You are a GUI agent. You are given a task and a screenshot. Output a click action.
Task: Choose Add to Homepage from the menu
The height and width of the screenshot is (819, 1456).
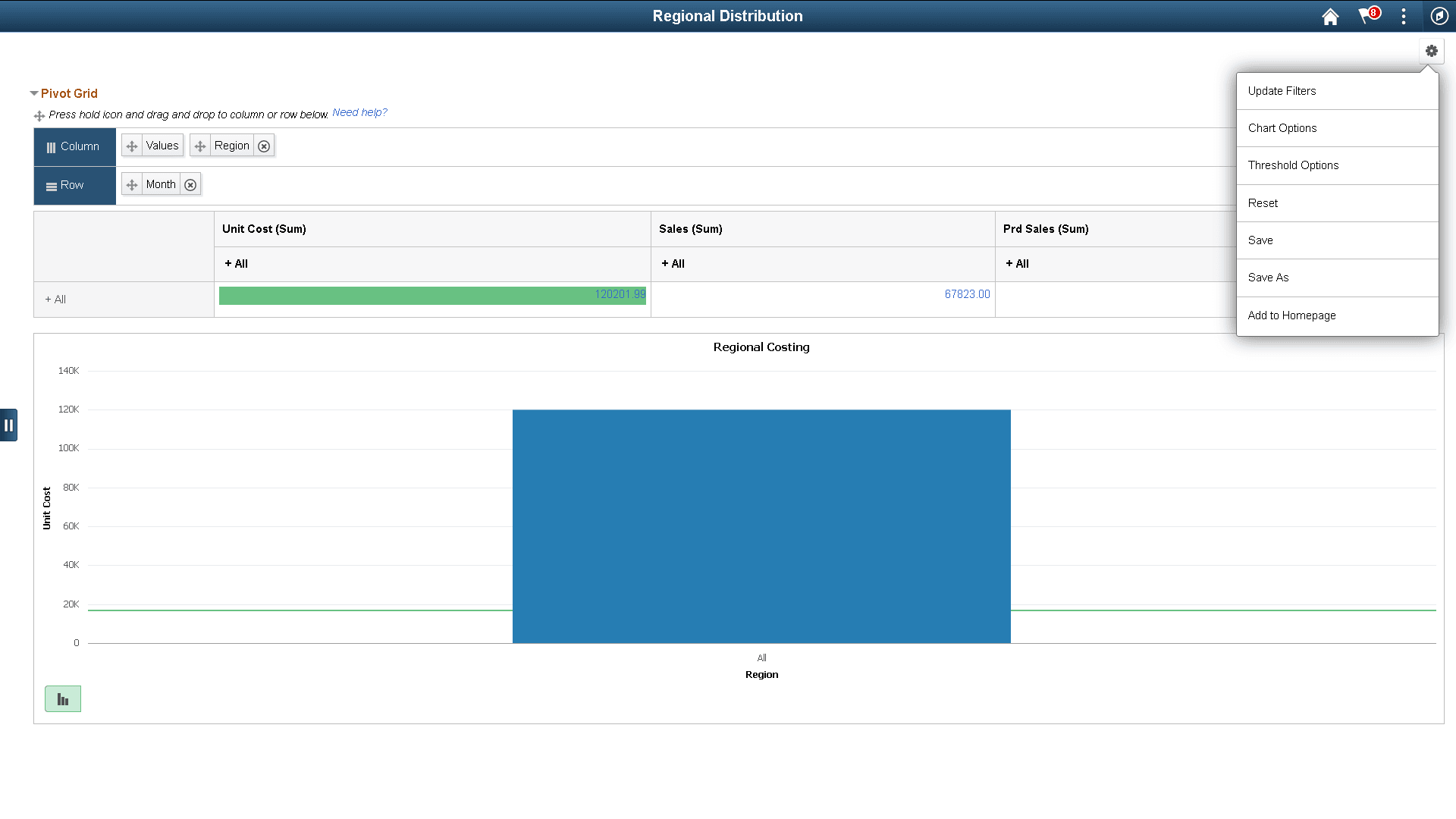[1291, 315]
